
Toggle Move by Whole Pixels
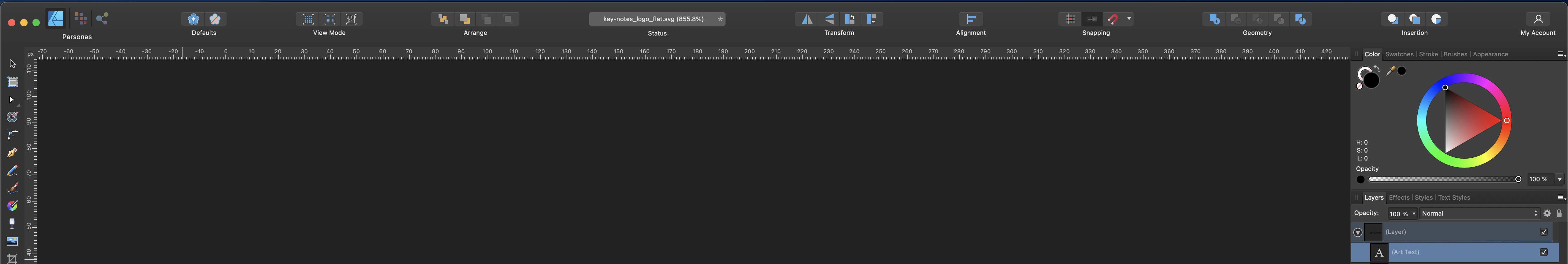[1091, 19]
